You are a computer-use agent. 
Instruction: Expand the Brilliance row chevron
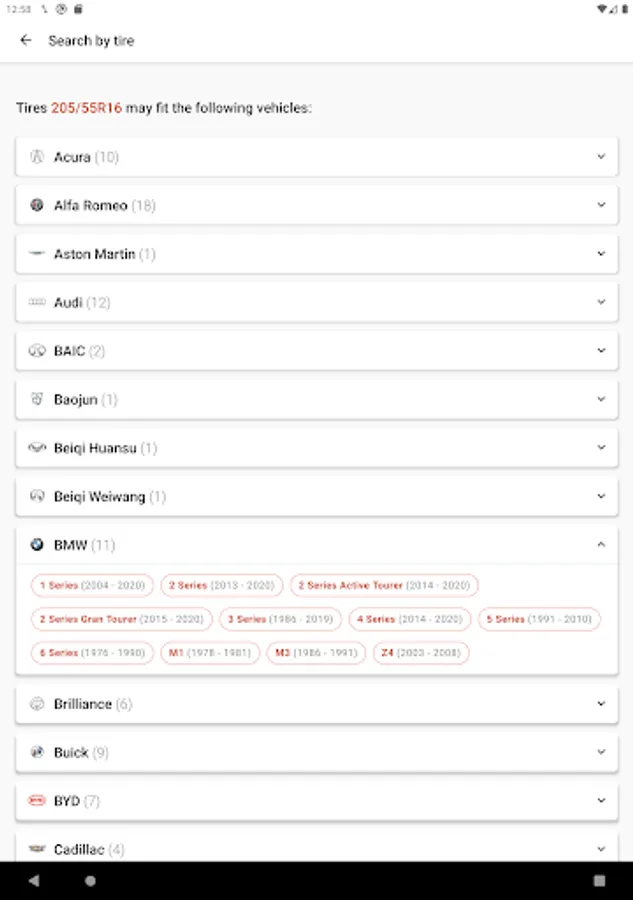601,704
